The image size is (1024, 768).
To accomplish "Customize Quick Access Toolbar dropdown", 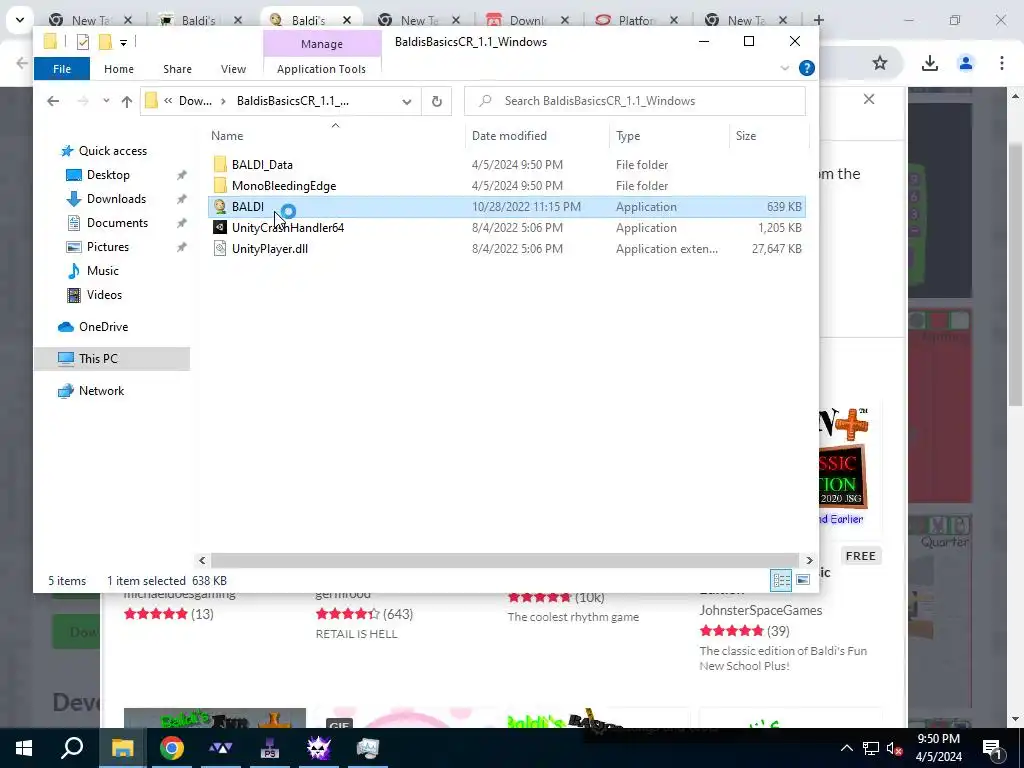I will [123, 42].
